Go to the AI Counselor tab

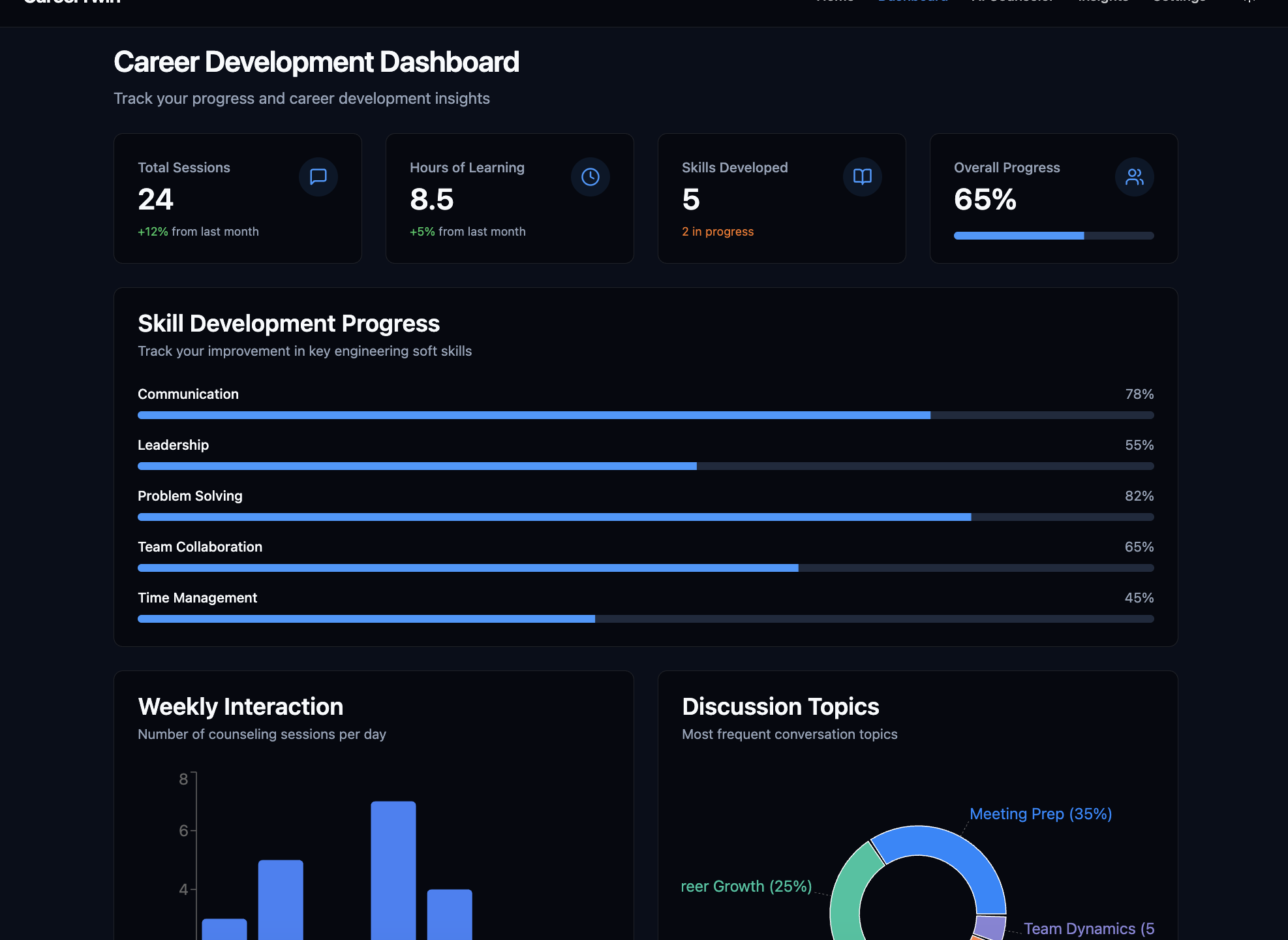(1013, 2)
